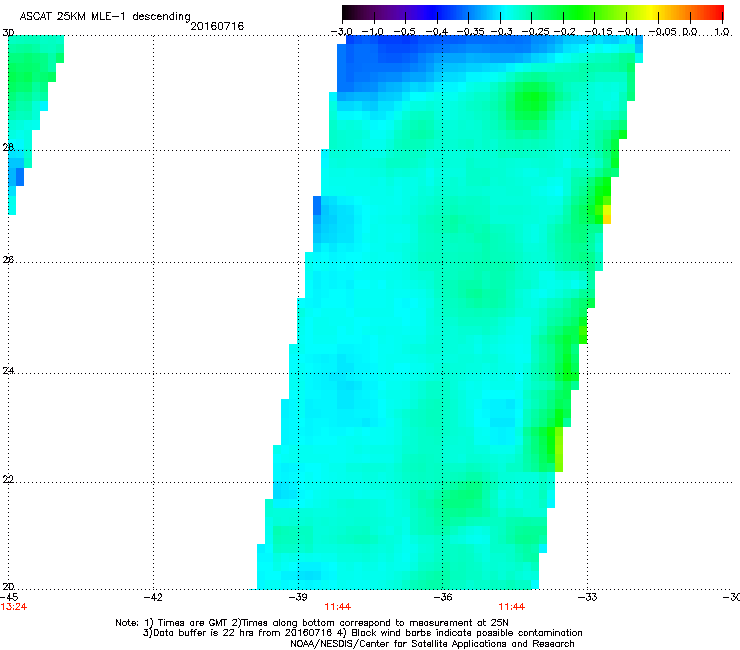Click the latitude 22 axis label
This screenshot has width=740, height=650.
point(8,479)
